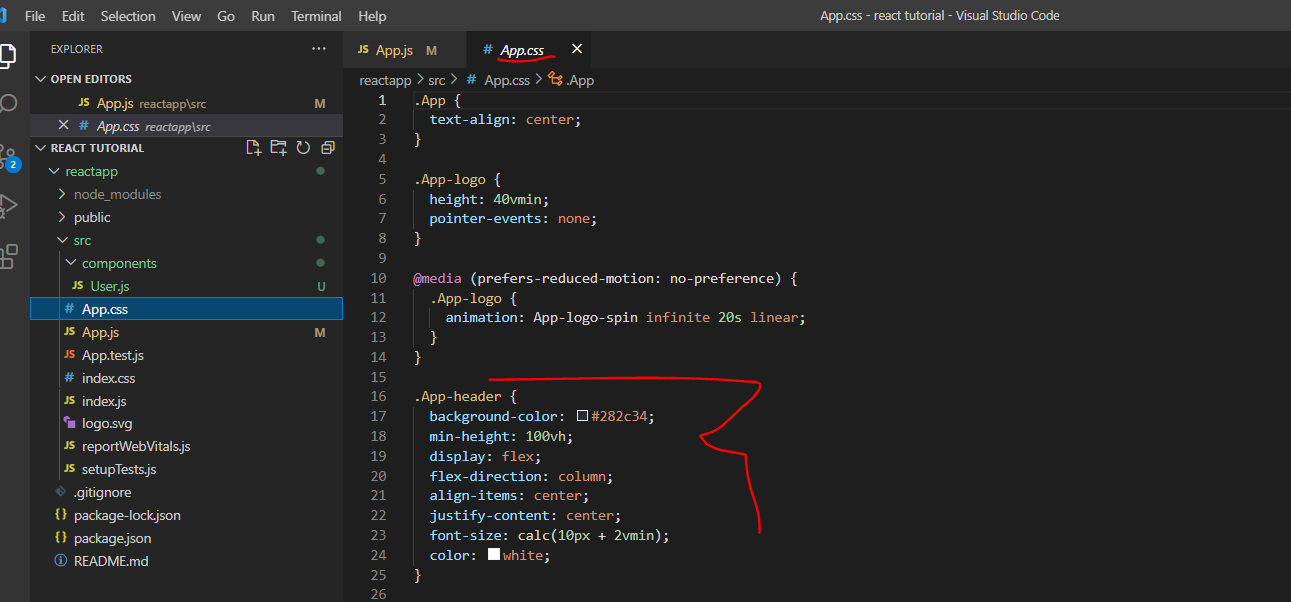Open explorer's three-dot more actions menu

pyautogui.click(x=318, y=49)
